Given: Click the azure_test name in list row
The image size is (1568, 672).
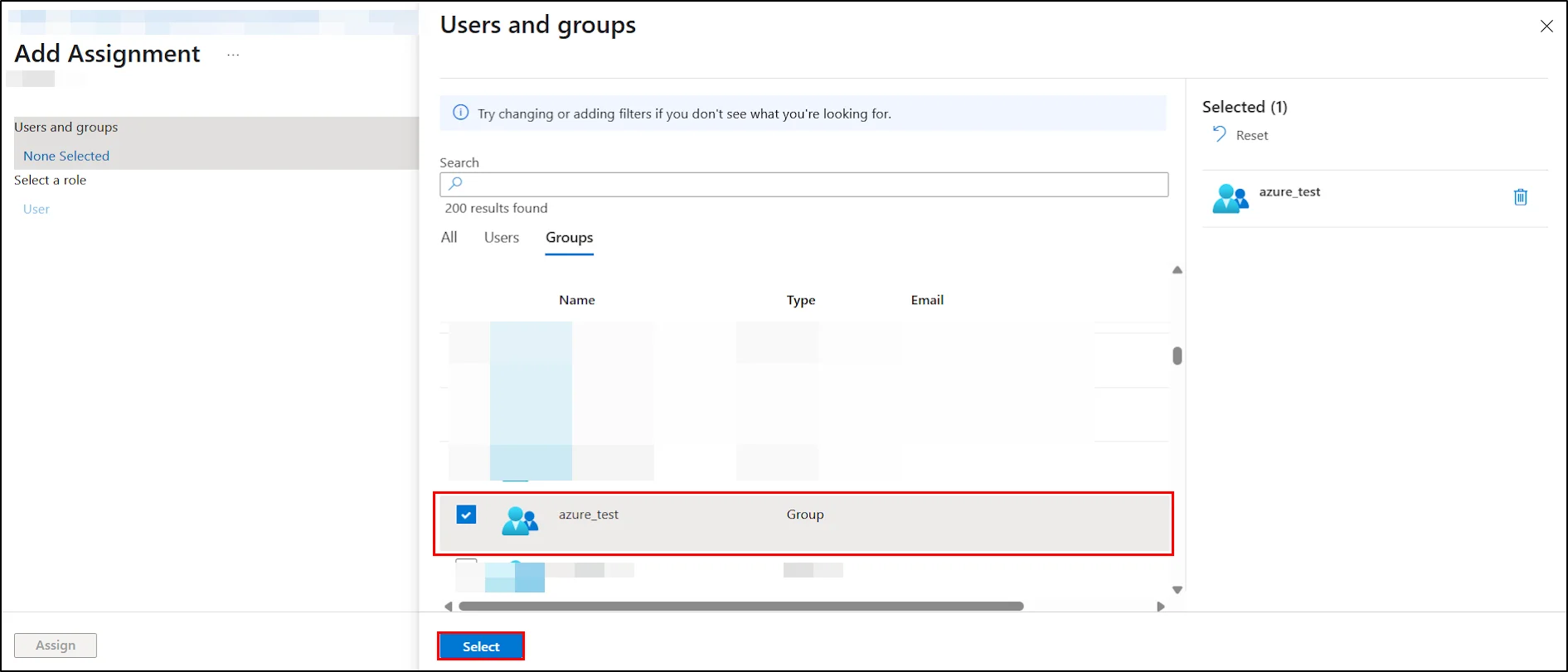Looking at the screenshot, I should pos(589,515).
